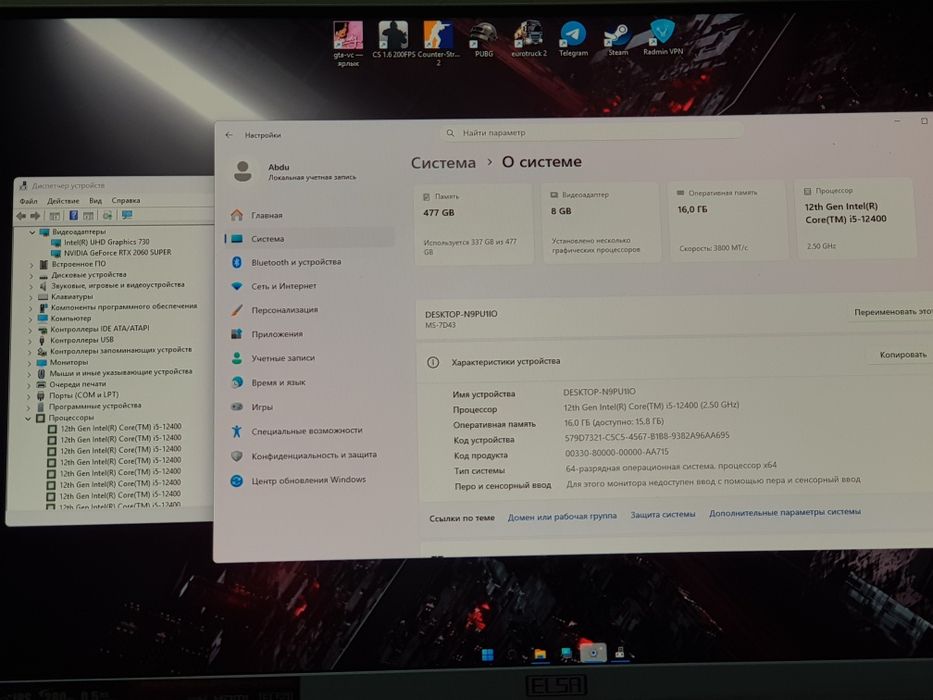The width and height of the screenshot is (933, 700).
Task: Click the Найти параметр search field
Action: (x=592, y=132)
